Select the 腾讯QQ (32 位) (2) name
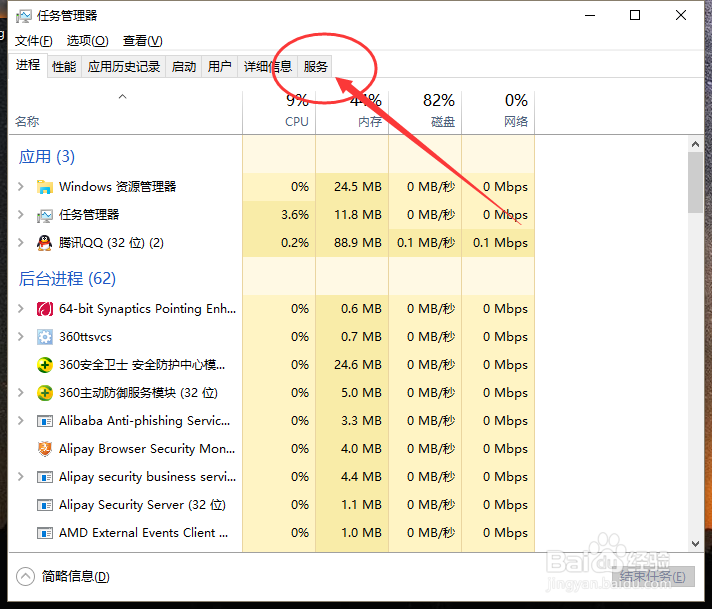 (x=111, y=243)
